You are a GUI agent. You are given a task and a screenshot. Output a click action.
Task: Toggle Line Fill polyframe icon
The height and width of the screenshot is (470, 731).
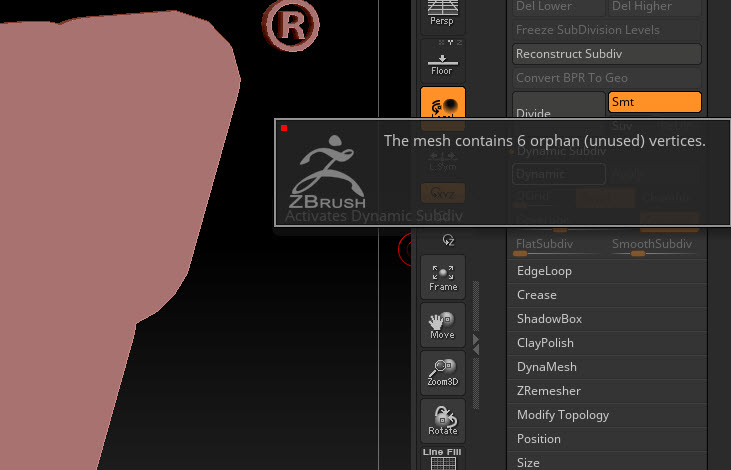point(442,458)
